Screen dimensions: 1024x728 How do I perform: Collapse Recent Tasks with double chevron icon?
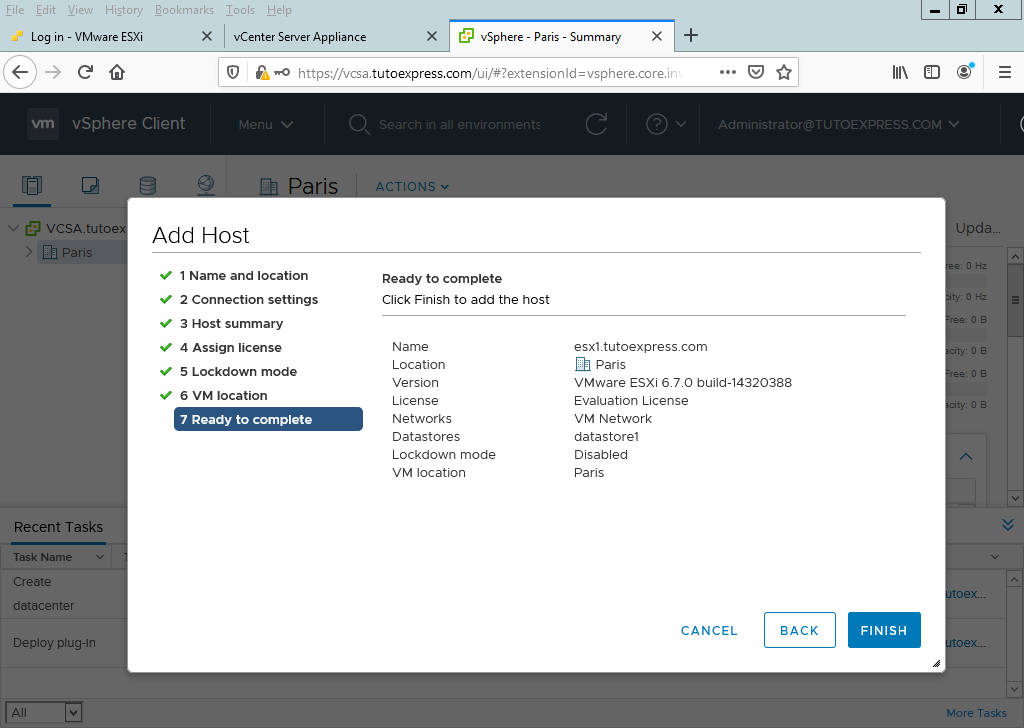1008,525
